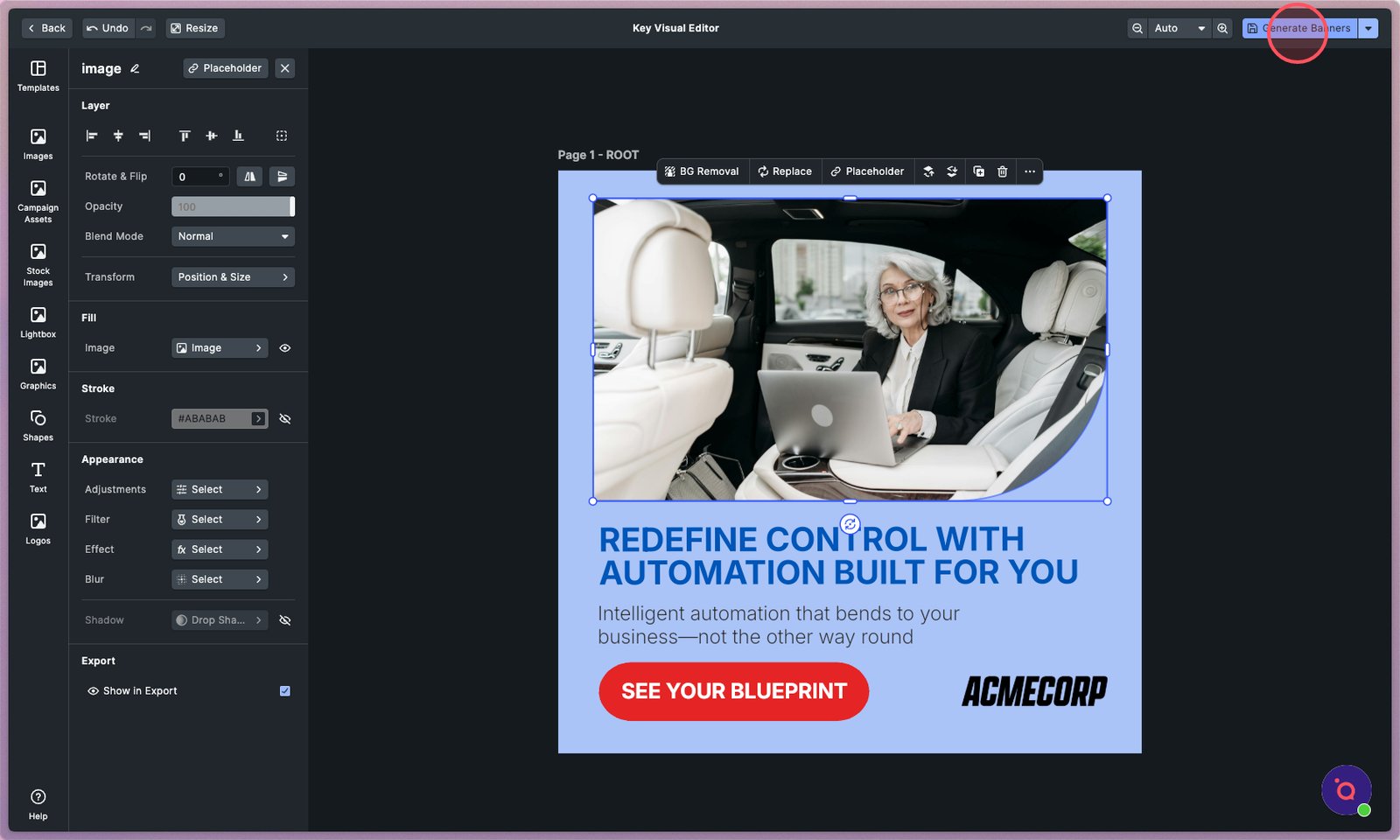1400x840 pixels.
Task: Send layer backward in floating toolbar
Action: [x=952, y=171]
